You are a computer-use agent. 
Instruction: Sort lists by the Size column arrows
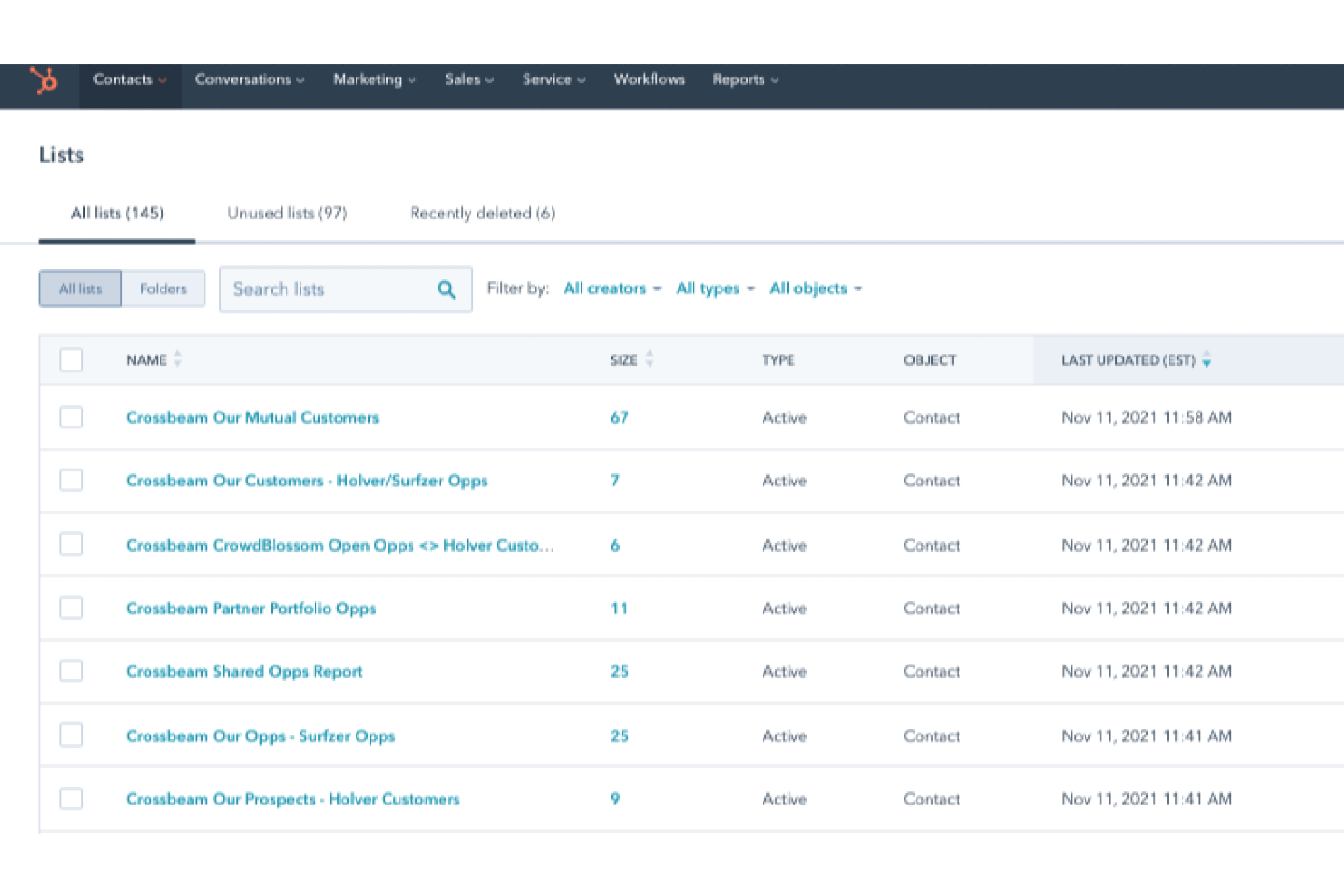650,359
